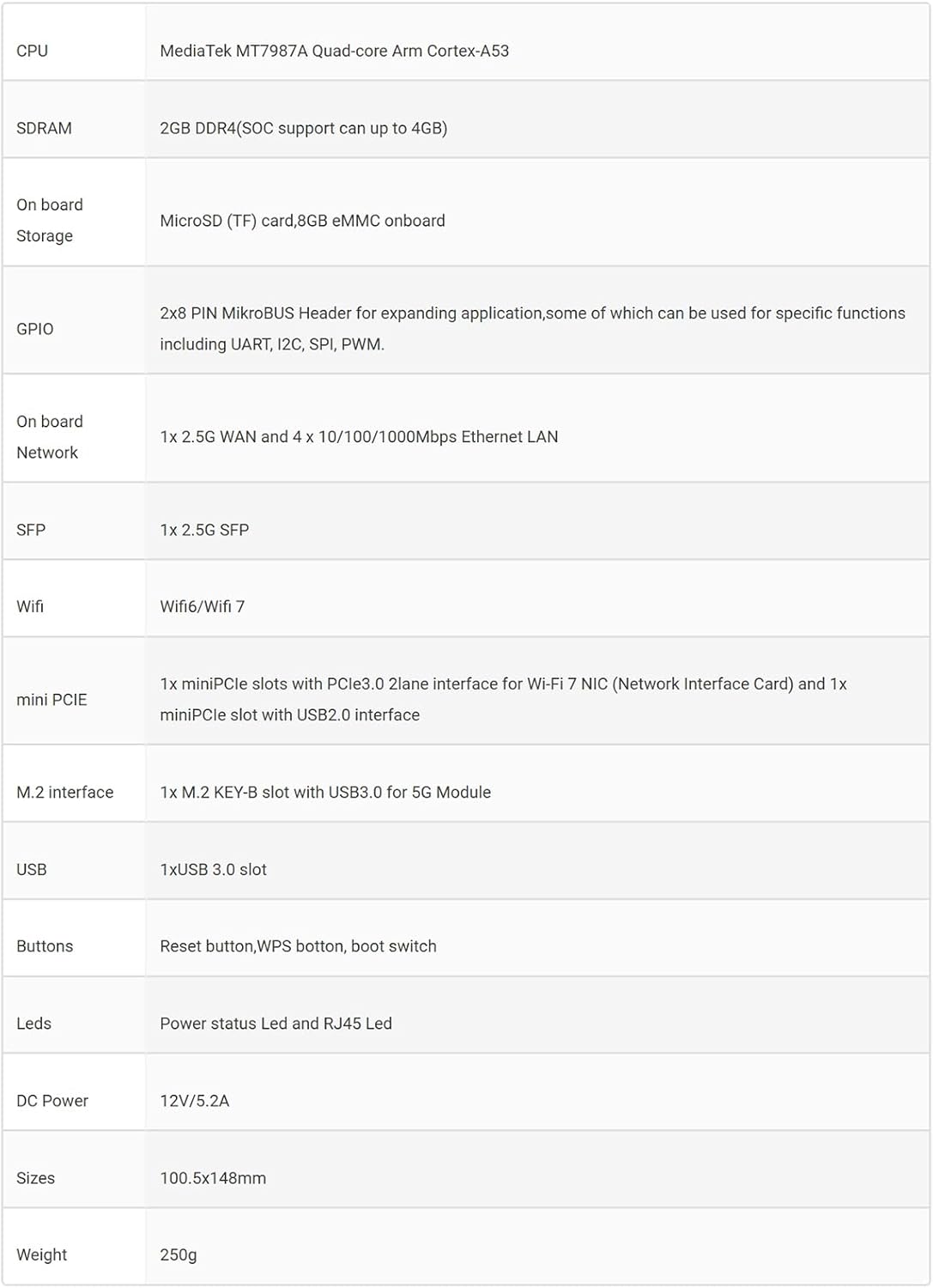
Task: Select the Wifi6/Wifi 7 value
Action: 202,606
